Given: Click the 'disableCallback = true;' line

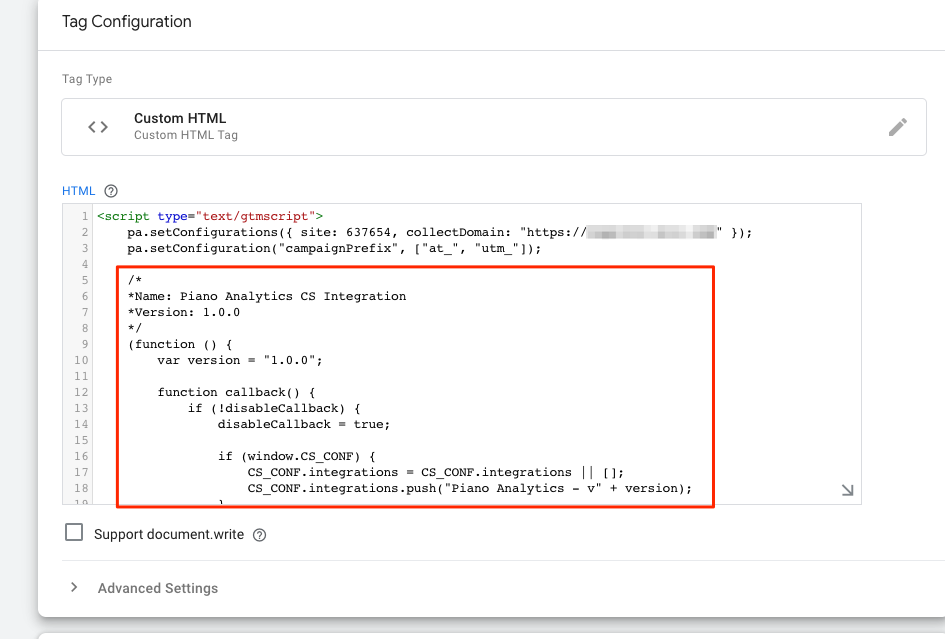Looking at the screenshot, I should 304,424.
